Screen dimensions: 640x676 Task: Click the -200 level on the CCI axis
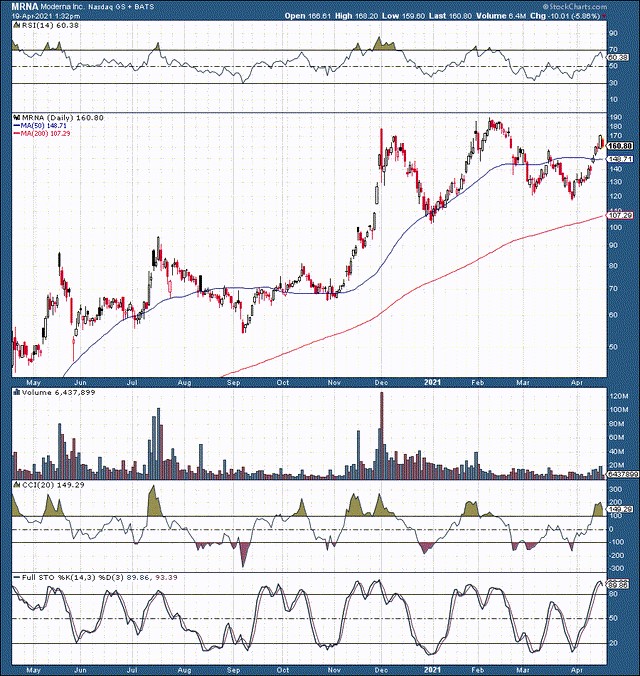pyautogui.click(x=616, y=556)
